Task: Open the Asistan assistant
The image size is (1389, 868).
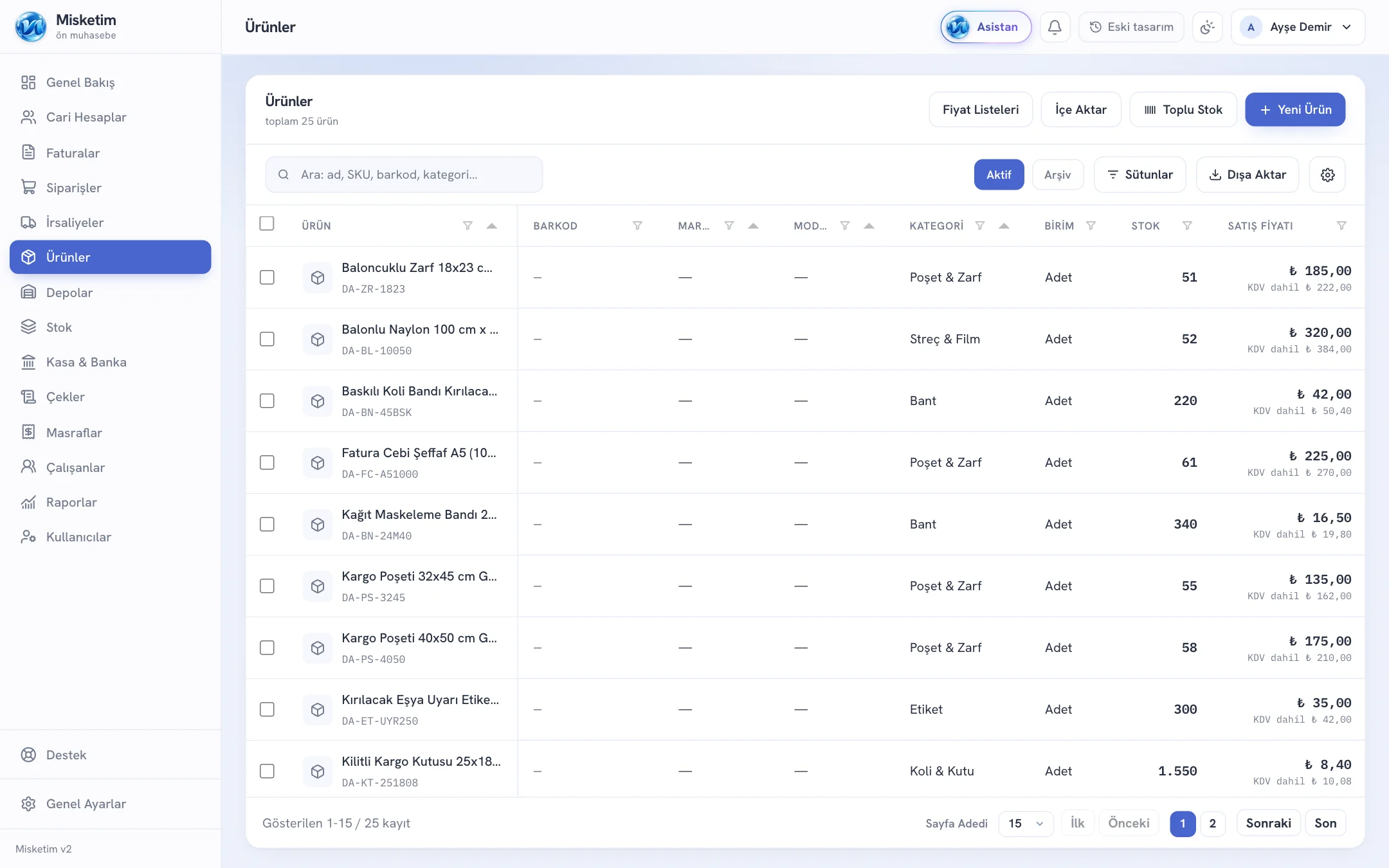Action: click(x=986, y=27)
